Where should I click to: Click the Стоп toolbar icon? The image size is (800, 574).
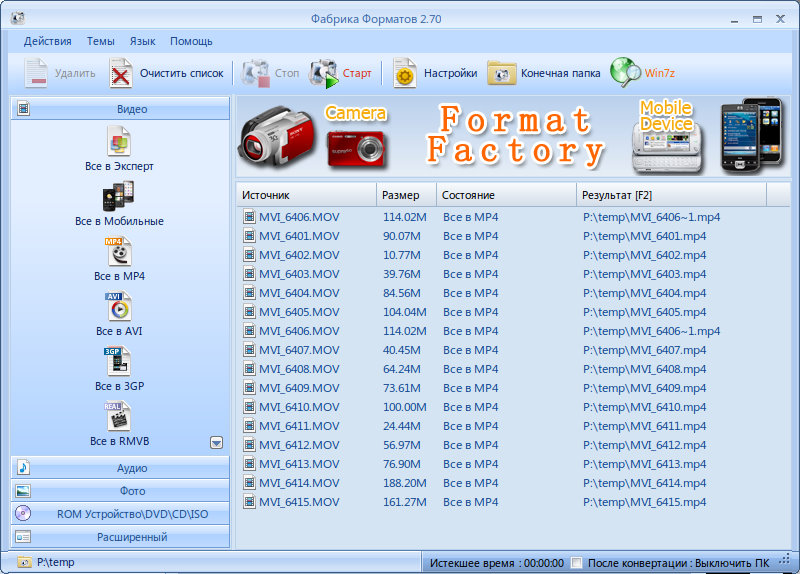(x=256, y=73)
